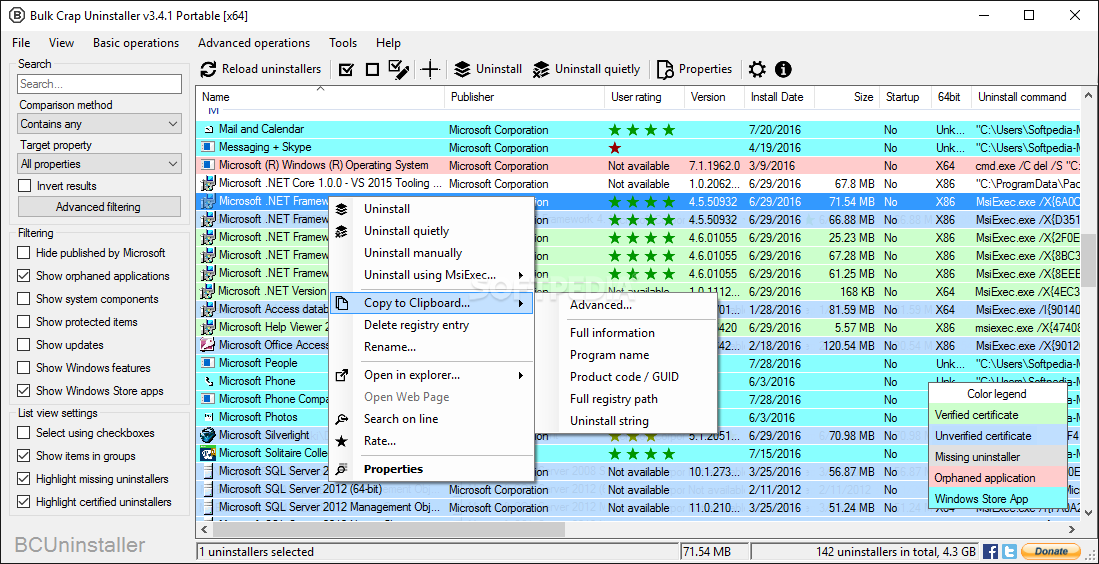Click the Mail and Calendar app icon
The height and width of the screenshot is (564, 1099).
click(x=207, y=130)
